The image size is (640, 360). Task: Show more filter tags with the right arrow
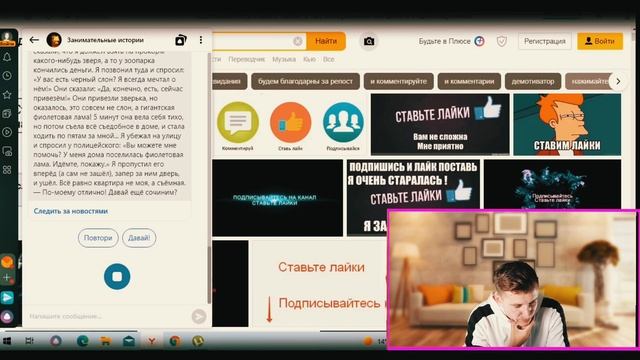pyautogui.click(x=618, y=81)
